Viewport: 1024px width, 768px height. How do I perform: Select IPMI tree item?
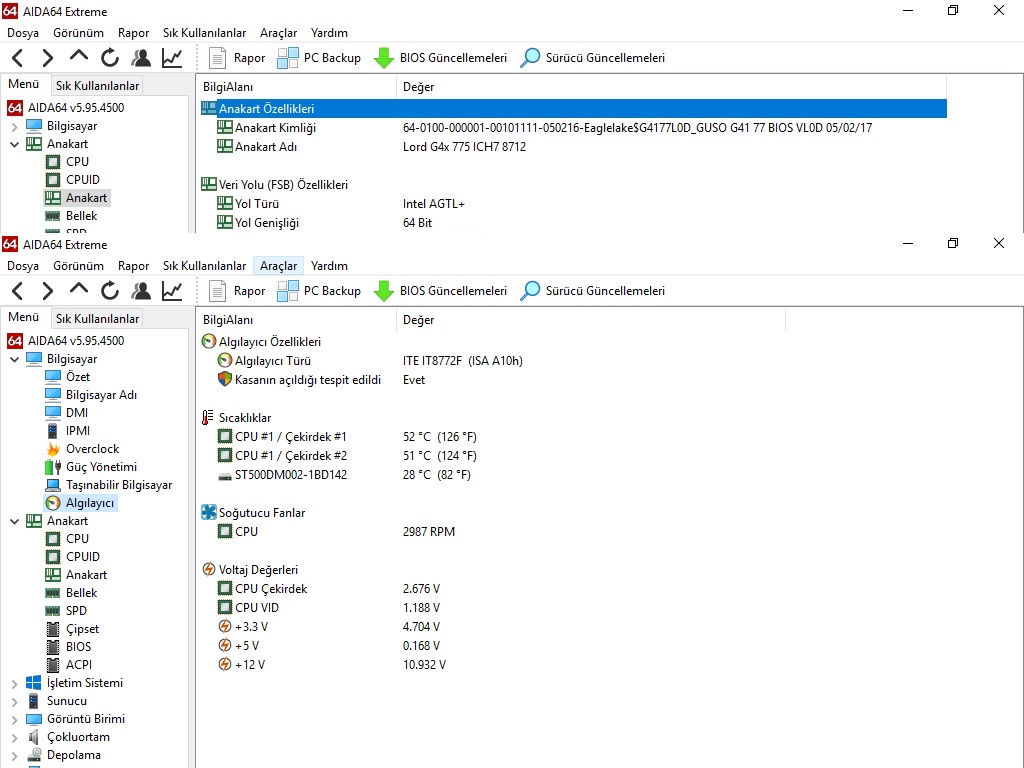tap(78, 431)
